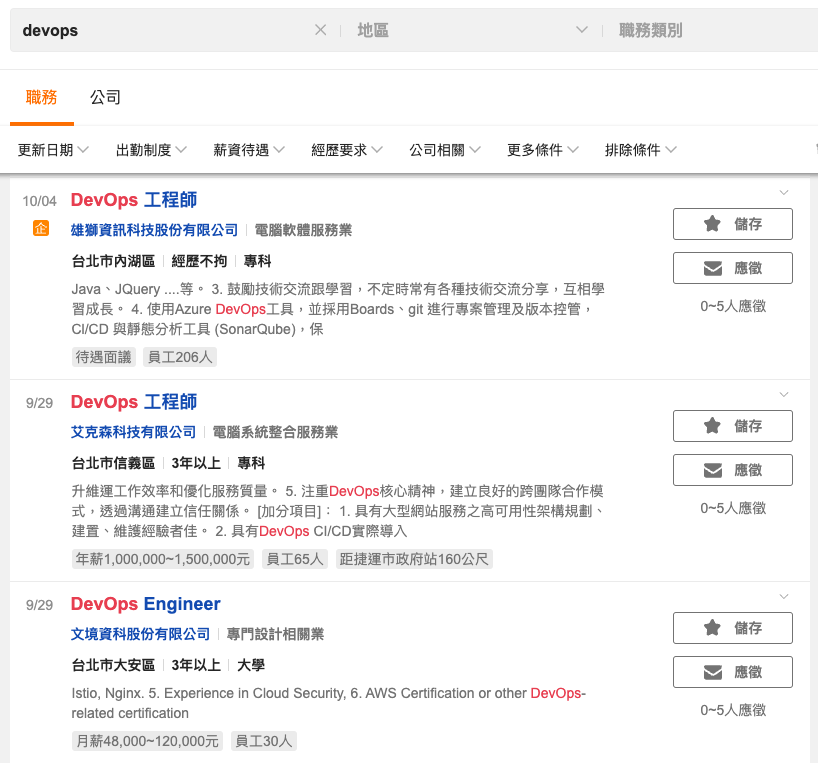Apply to 文境資科 job with 應徵
Viewport: 818px width, 763px height.
click(x=732, y=672)
